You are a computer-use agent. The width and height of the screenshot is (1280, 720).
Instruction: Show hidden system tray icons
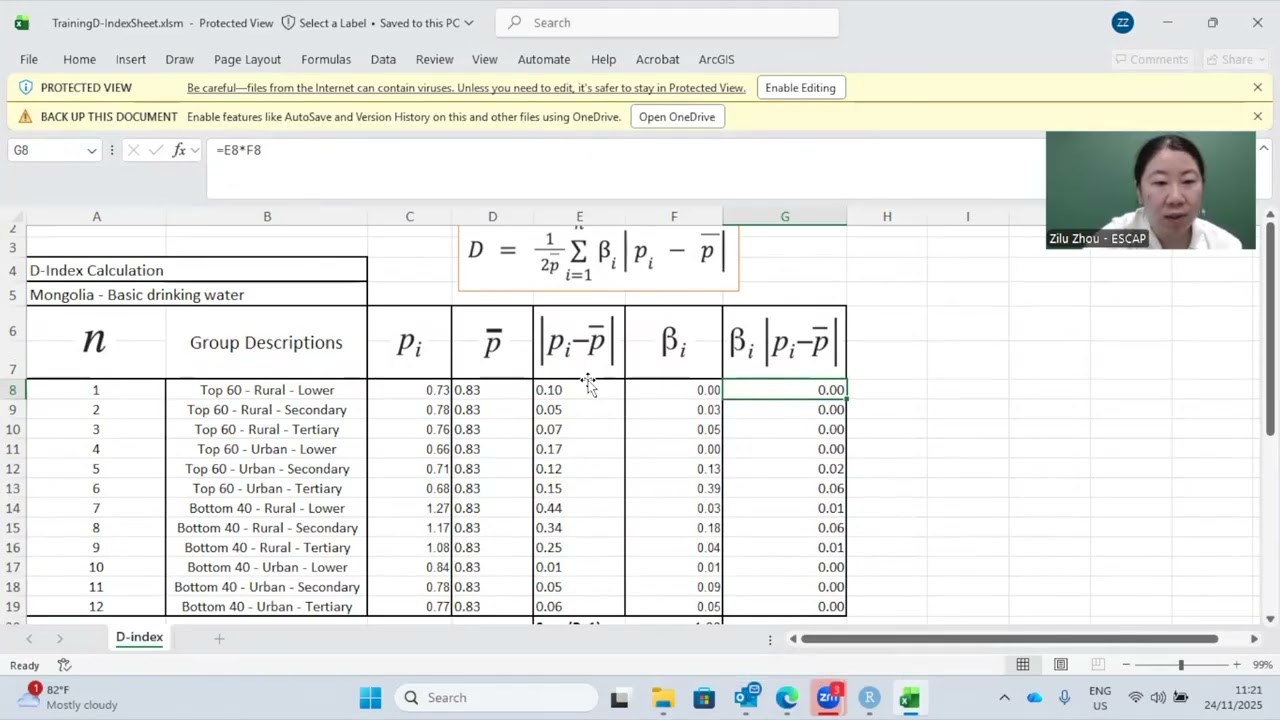tap(1004, 698)
